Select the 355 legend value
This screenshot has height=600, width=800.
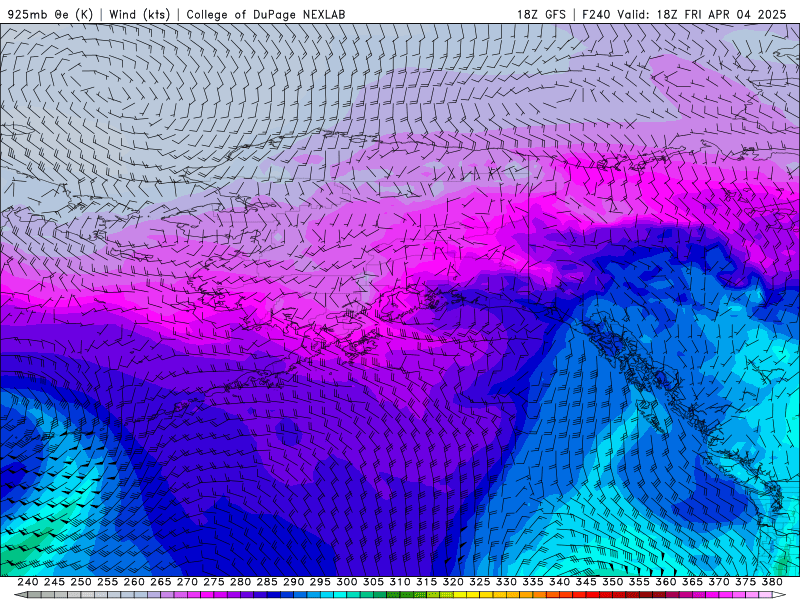(639, 582)
